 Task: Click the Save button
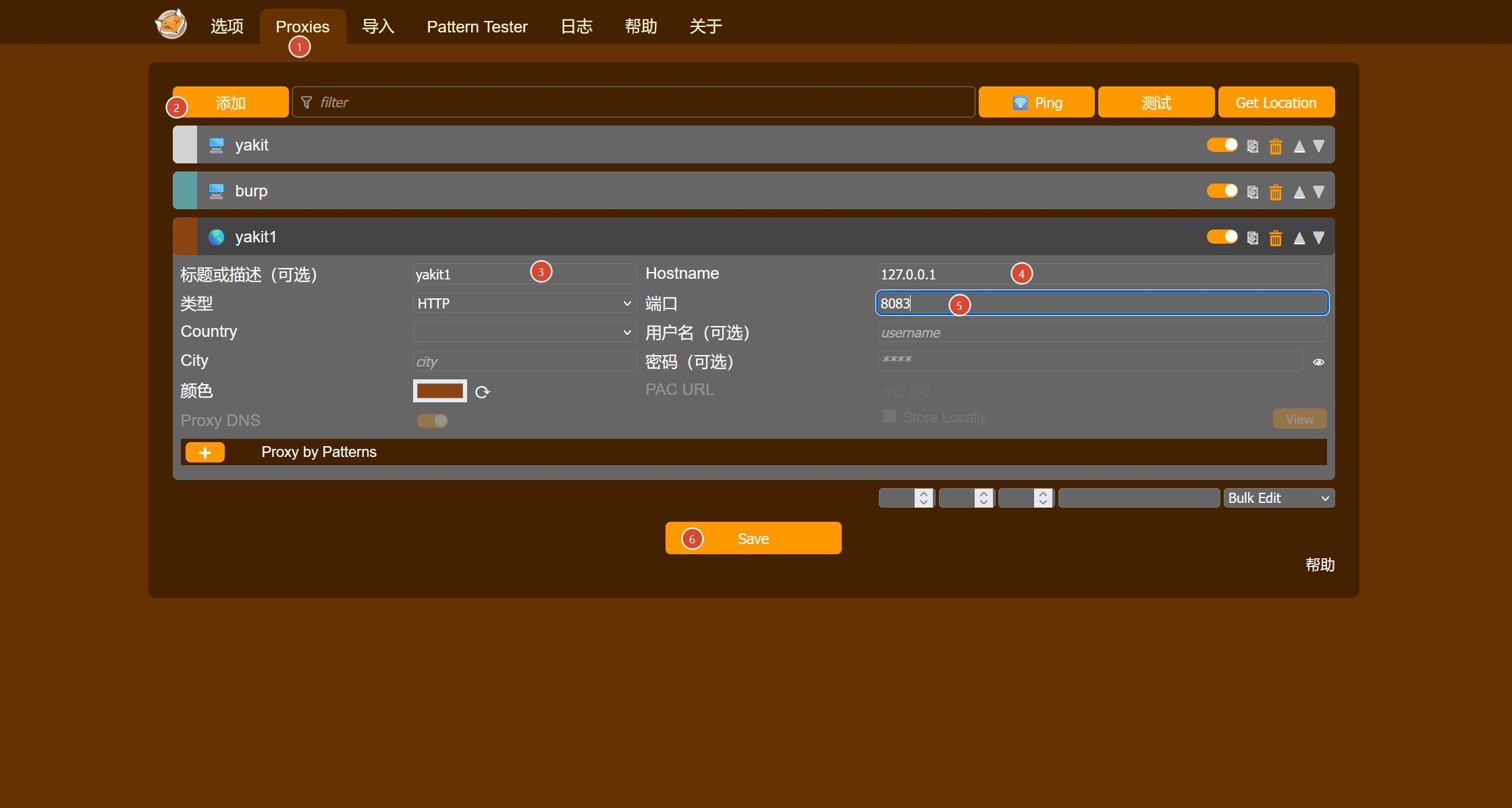click(x=753, y=538)
